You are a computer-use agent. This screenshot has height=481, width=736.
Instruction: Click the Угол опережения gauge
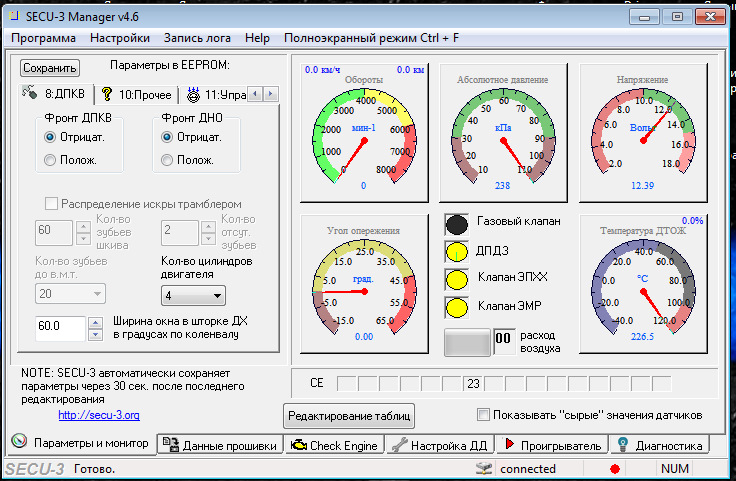point(364,283)
